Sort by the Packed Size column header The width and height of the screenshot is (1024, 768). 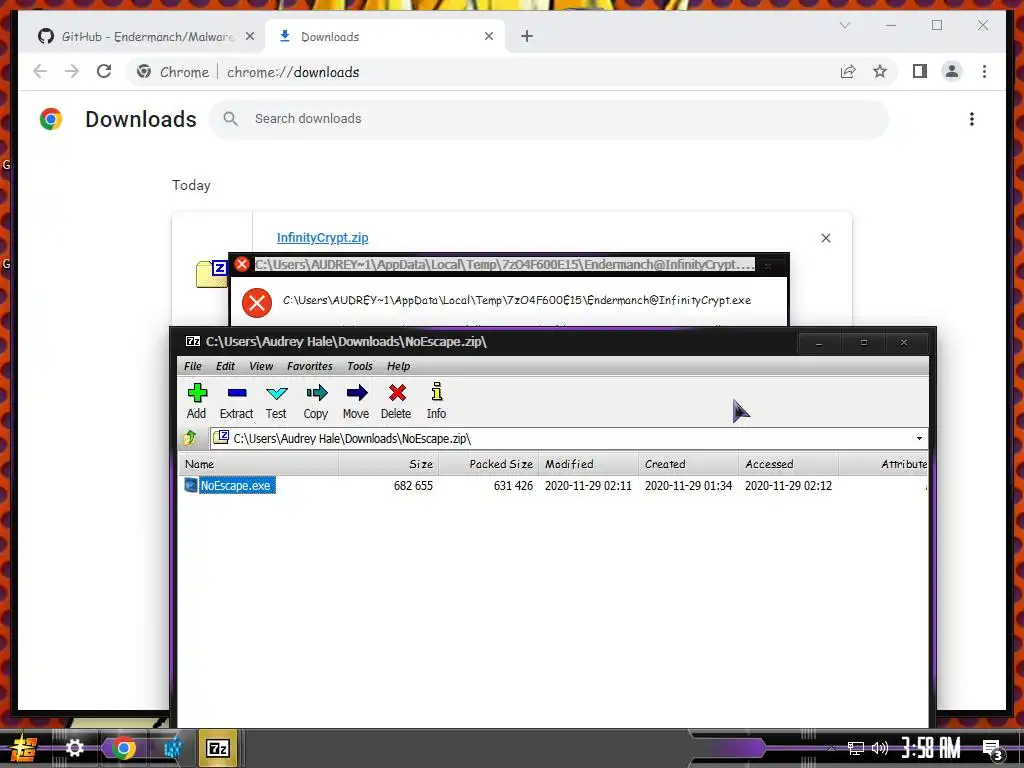488,464
